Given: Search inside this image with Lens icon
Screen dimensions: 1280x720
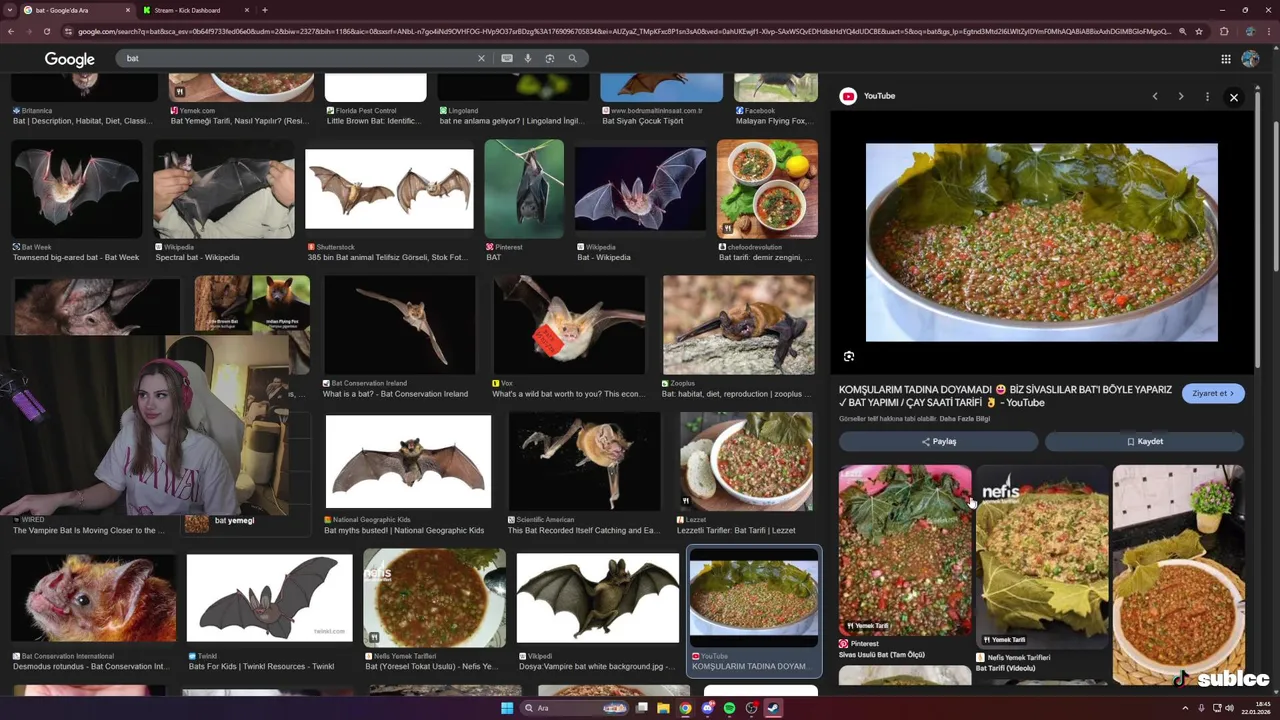Looking at the screenshot, I should (849, 356).
